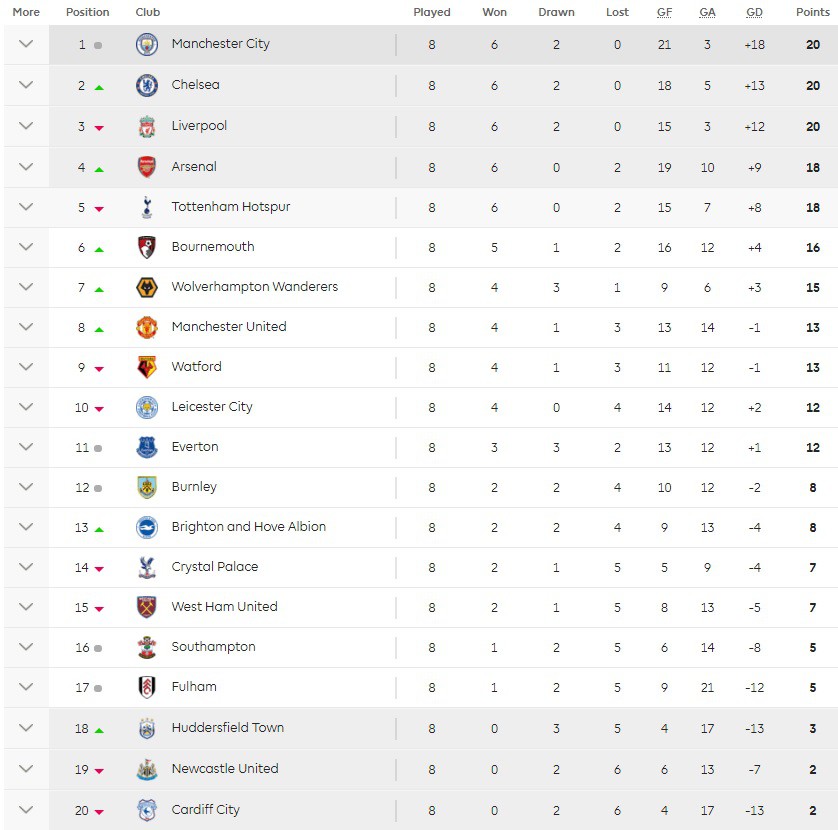This screenshot has width=838, height=830.
Task: Click the Chelsea club badge
Action: click(147, 86)
